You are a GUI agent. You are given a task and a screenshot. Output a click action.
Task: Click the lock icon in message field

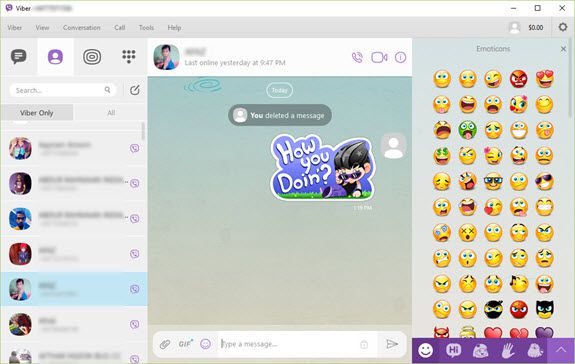tap(364, 344)
